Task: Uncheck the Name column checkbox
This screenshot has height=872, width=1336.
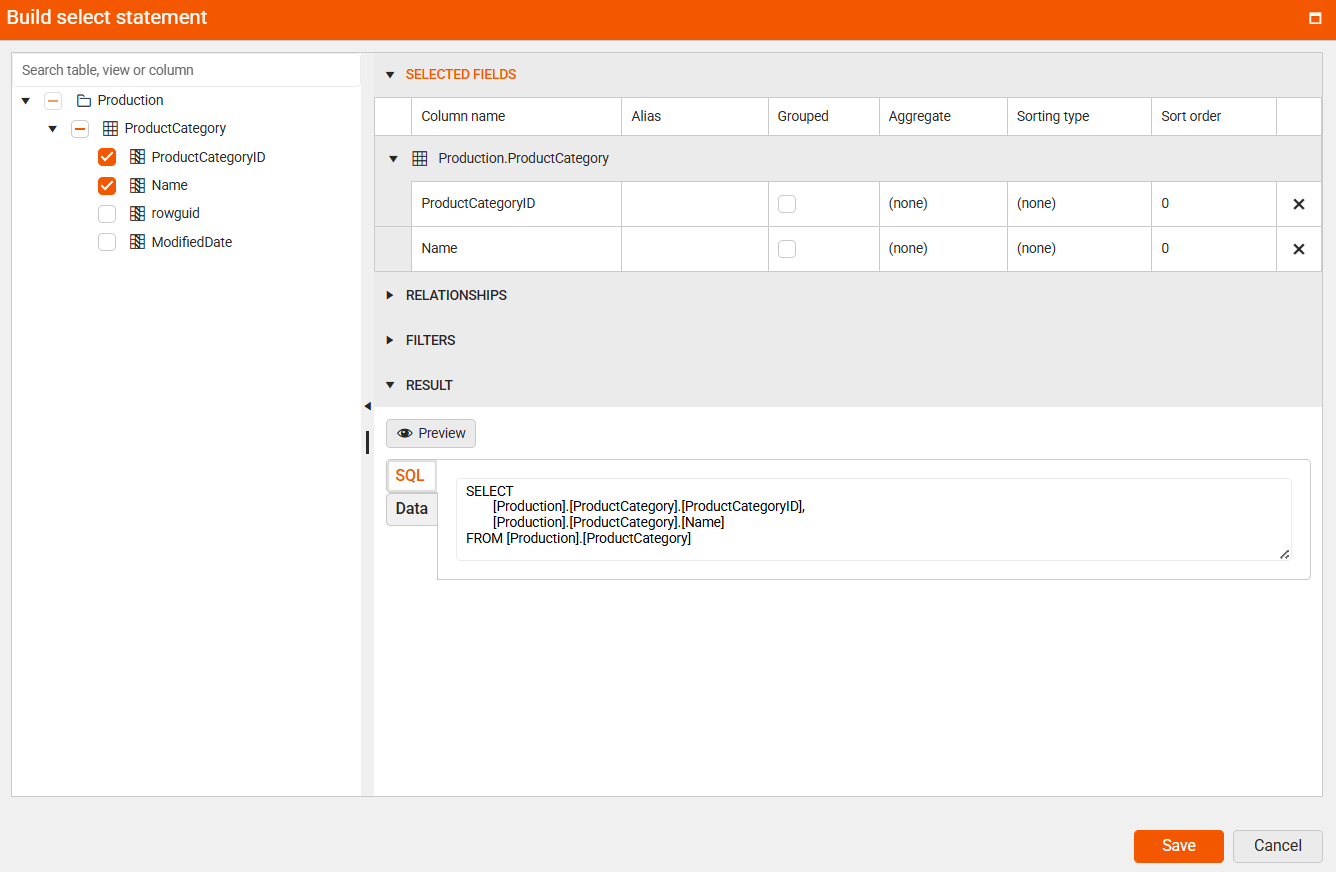Action: 107,185
